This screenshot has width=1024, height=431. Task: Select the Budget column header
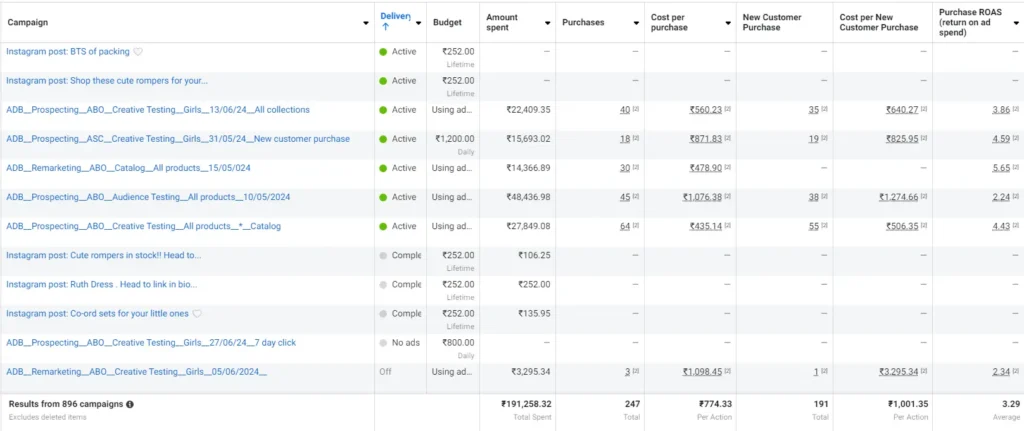[x=447, y=22]
